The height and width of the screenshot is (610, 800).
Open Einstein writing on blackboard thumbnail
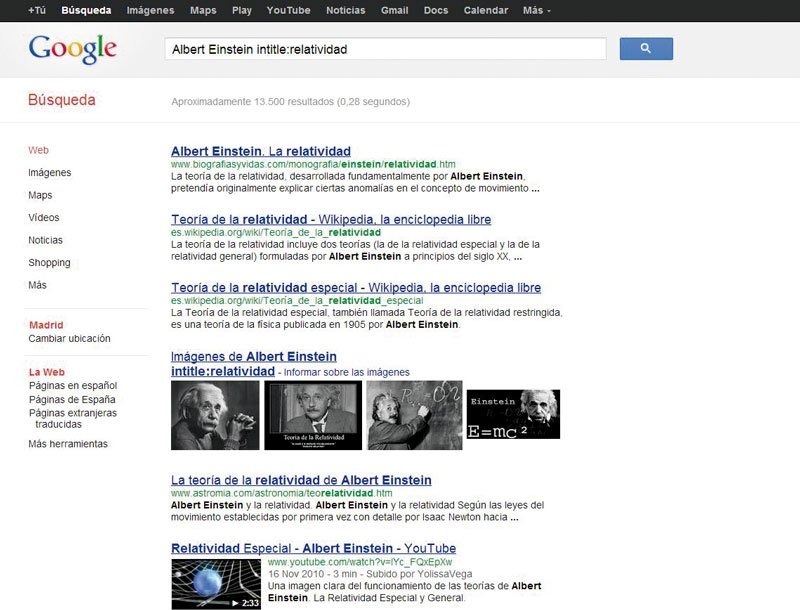click(415, 415)
